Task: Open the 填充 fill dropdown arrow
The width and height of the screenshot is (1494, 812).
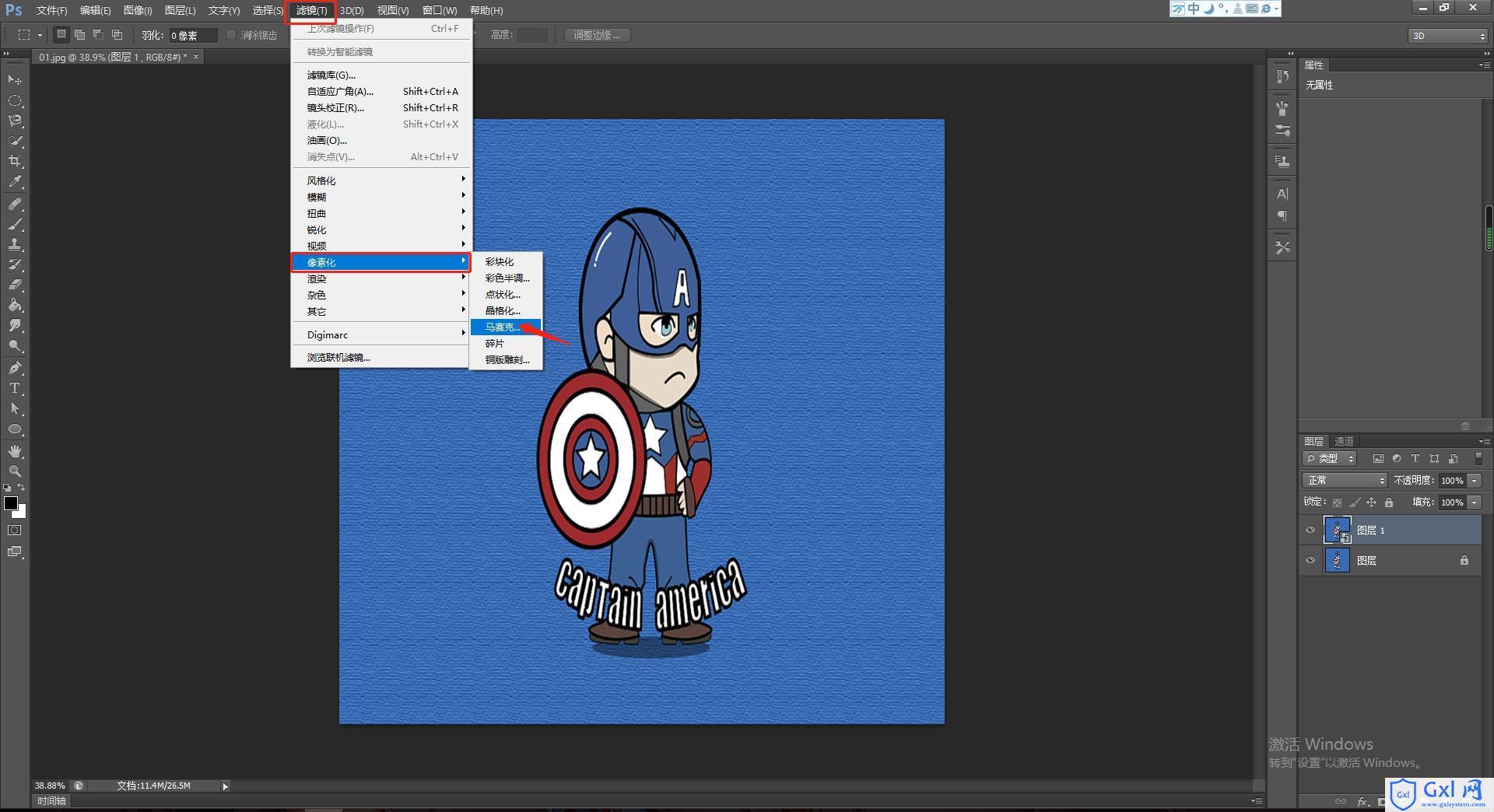Action: [1474, 502]
